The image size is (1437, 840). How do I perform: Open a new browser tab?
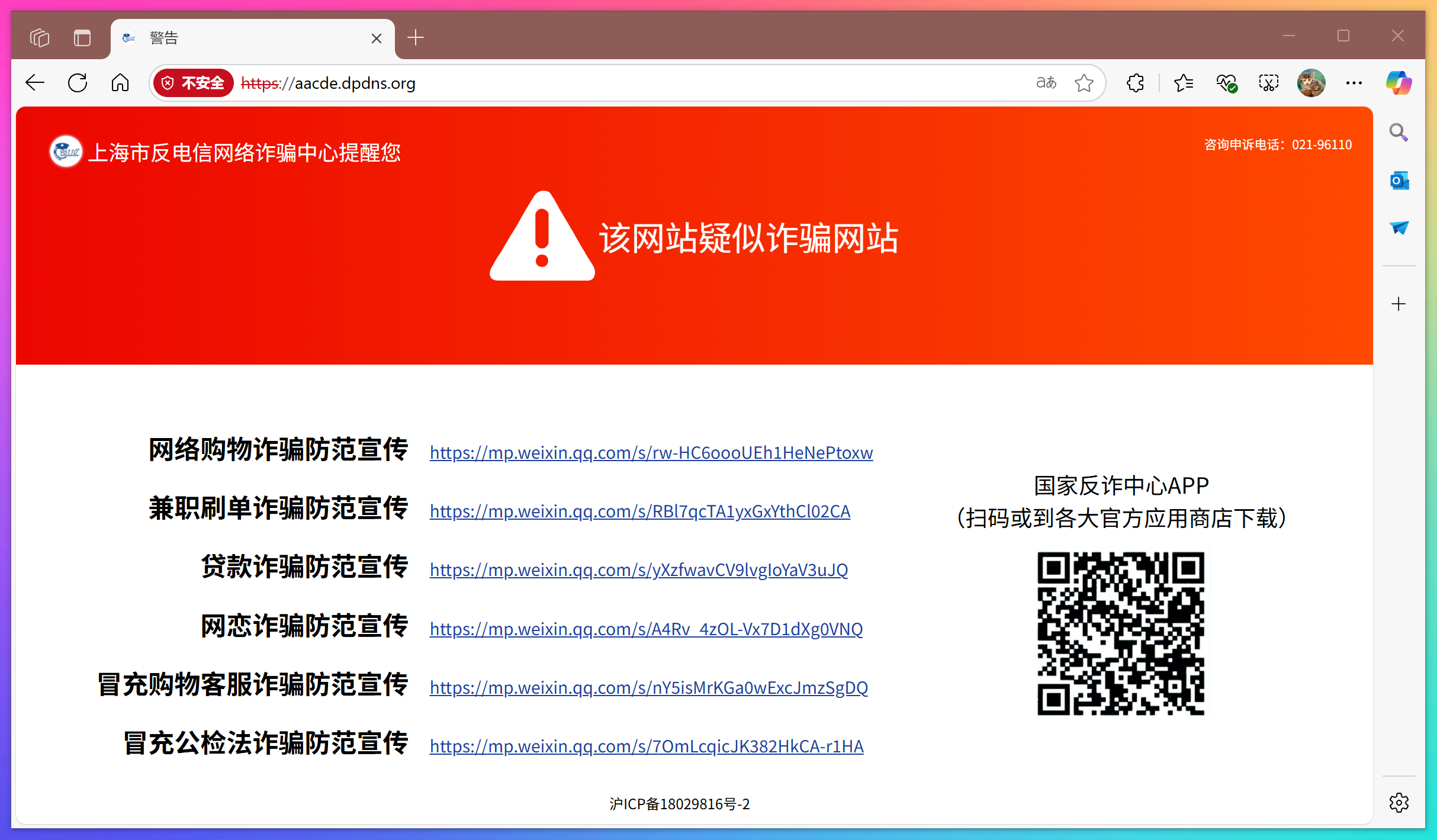[x=416, y=37]
